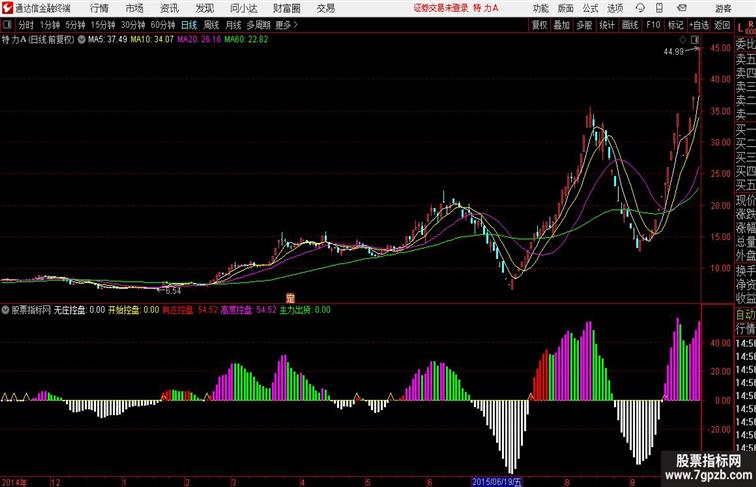This screenshot has height=487, width=756.
Task: Open the 市场 menu
Action: click(134, 8)
